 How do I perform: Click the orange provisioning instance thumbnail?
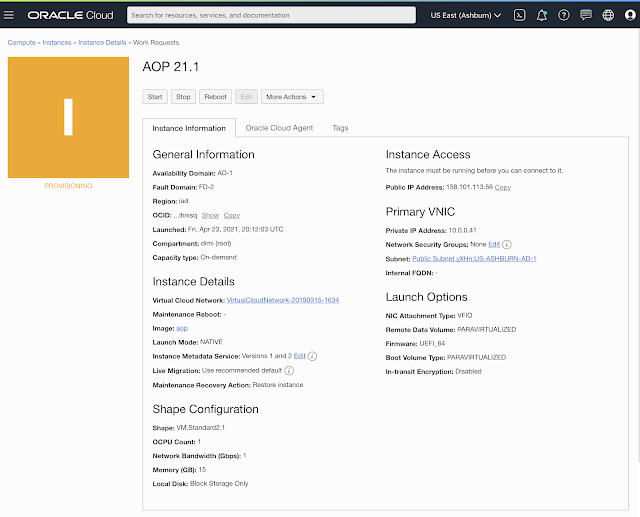68,117
